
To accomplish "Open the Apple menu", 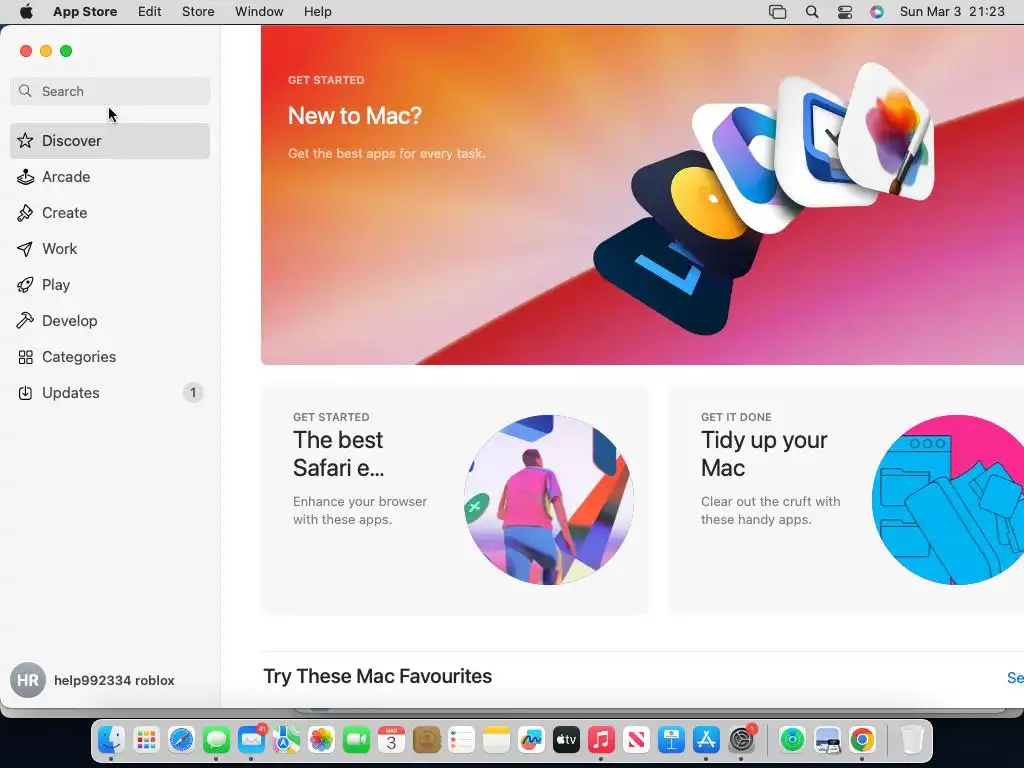I will [x=26, y=12].
